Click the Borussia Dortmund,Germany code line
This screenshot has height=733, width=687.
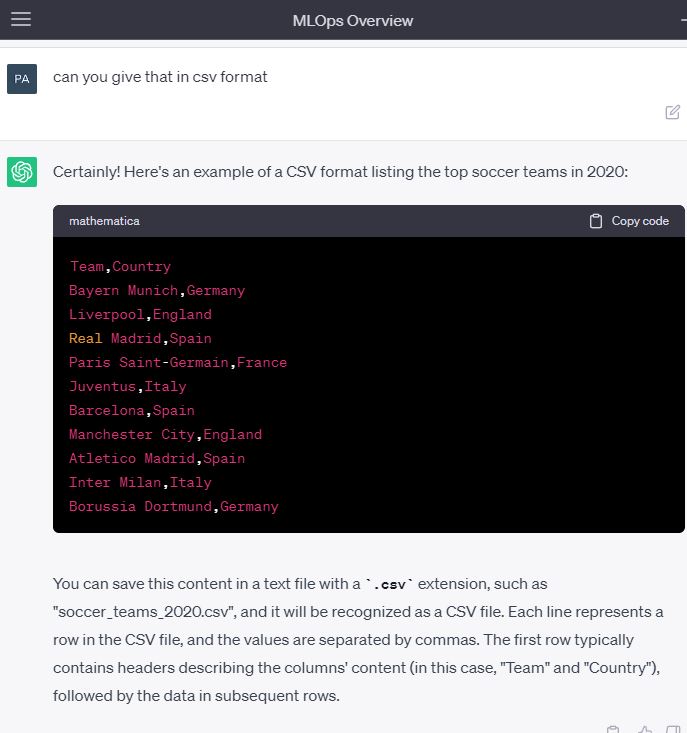(174, 506)
